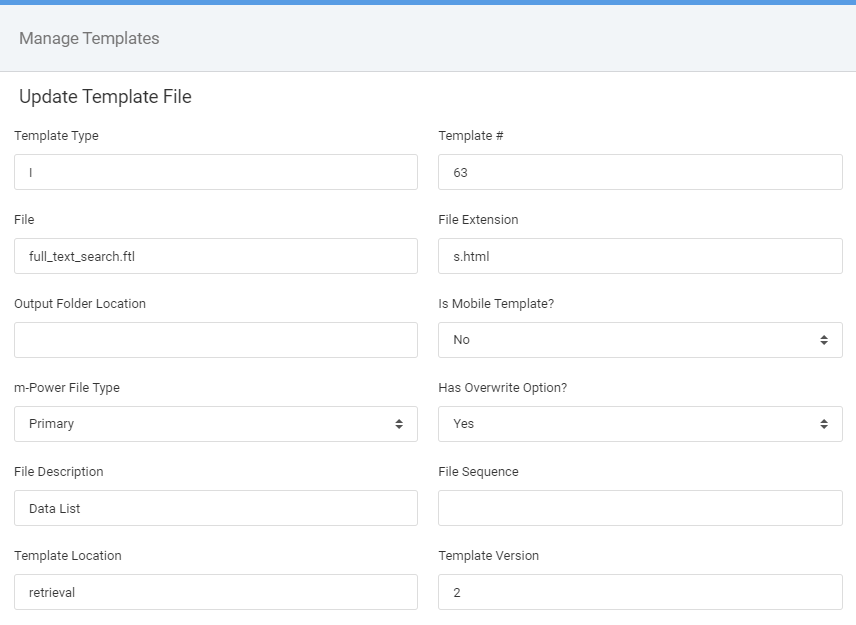This screenshot has width=856, height=625.
Task: Click the Has Overwrite Option? label
Action: pos(502,388)
